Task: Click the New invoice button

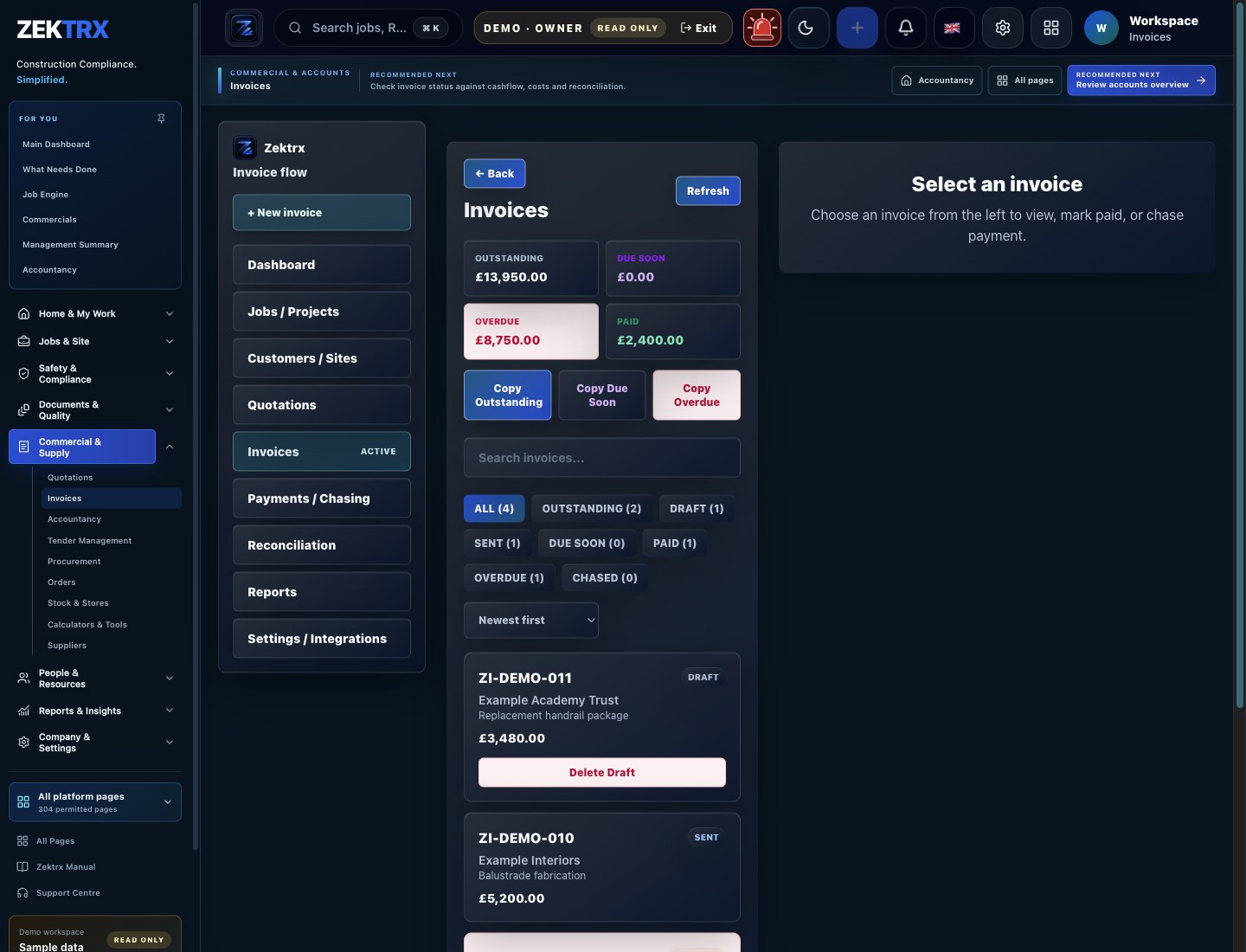Action: point(322,213)
